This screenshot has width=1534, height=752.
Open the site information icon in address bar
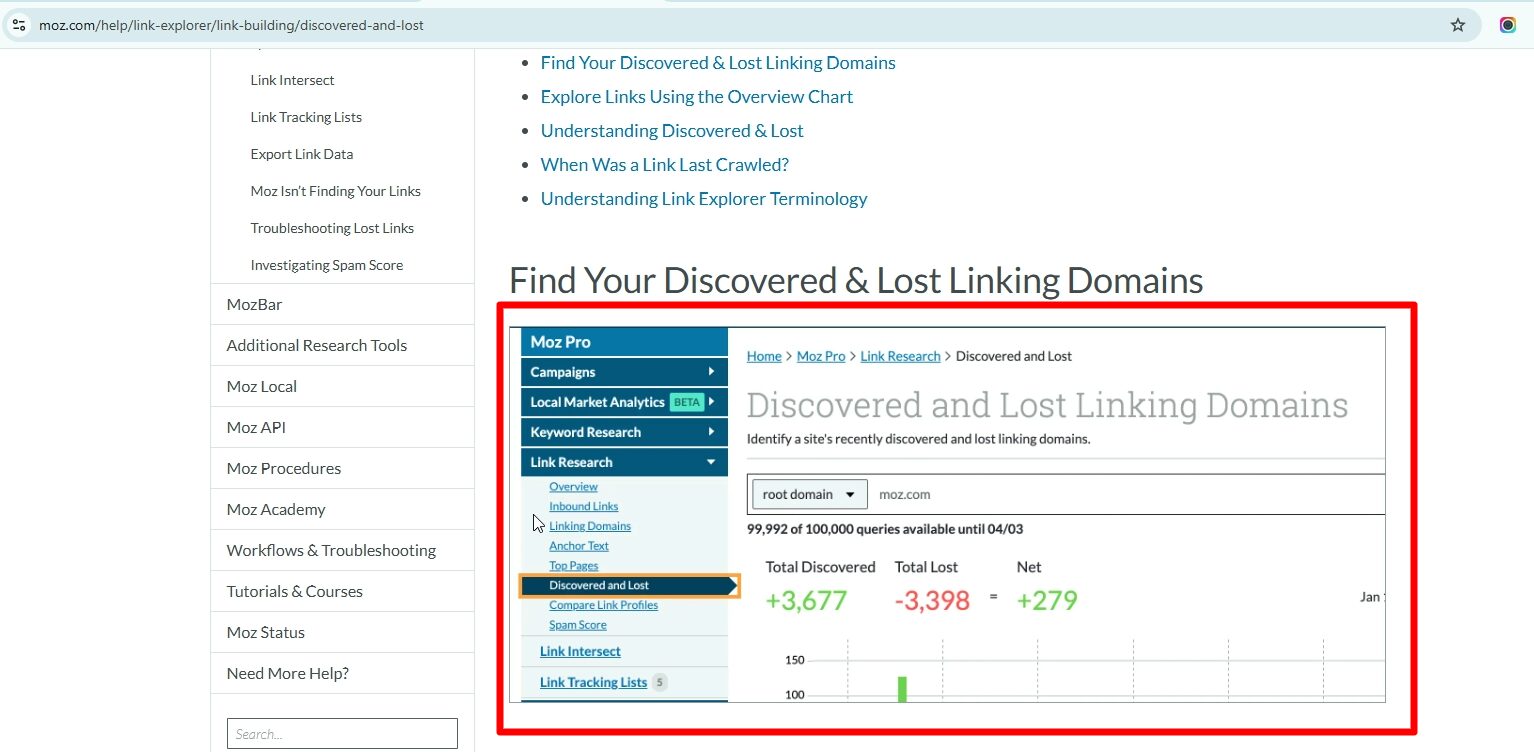tap(19, 25)
